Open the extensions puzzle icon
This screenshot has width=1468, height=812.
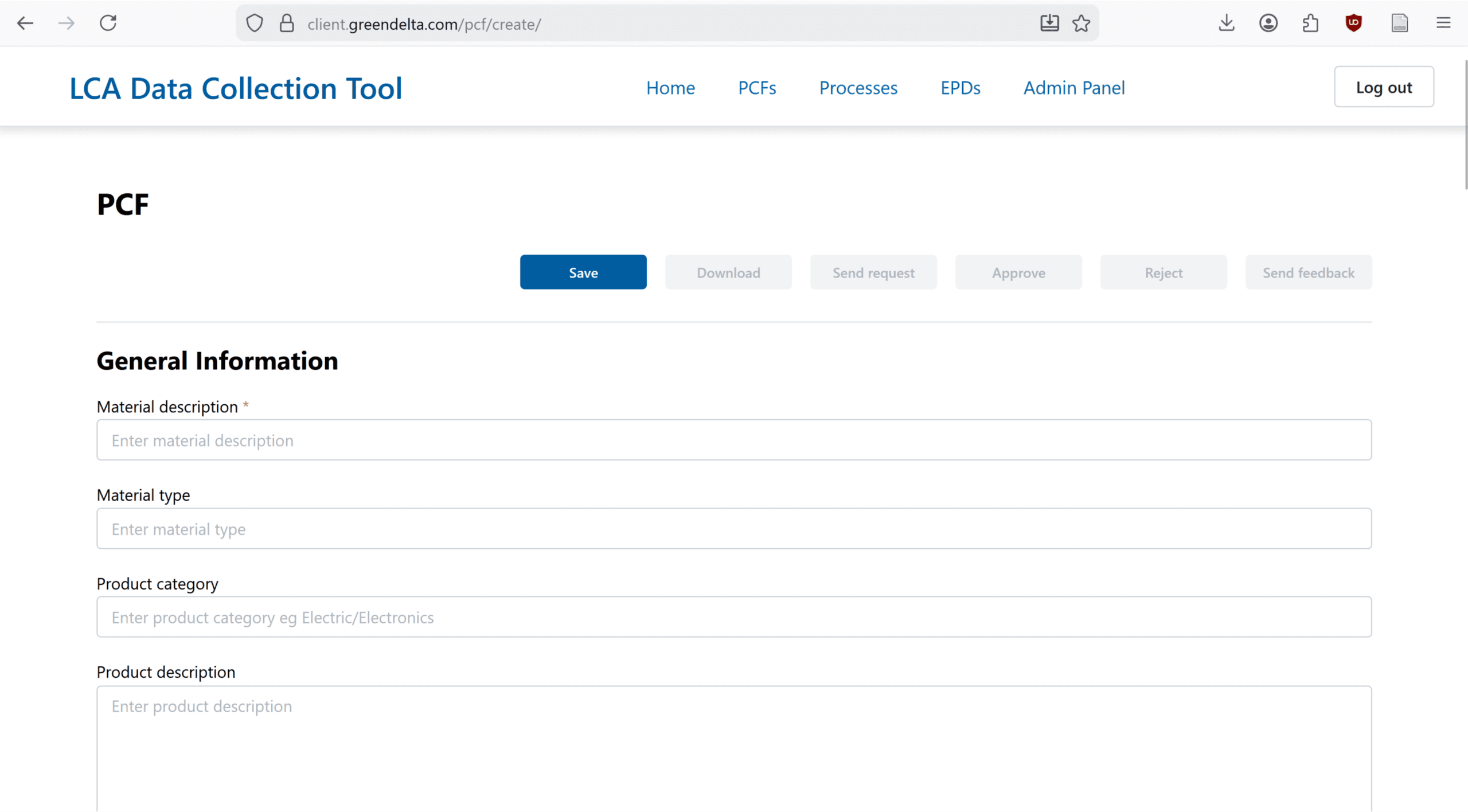point(1310,24)
